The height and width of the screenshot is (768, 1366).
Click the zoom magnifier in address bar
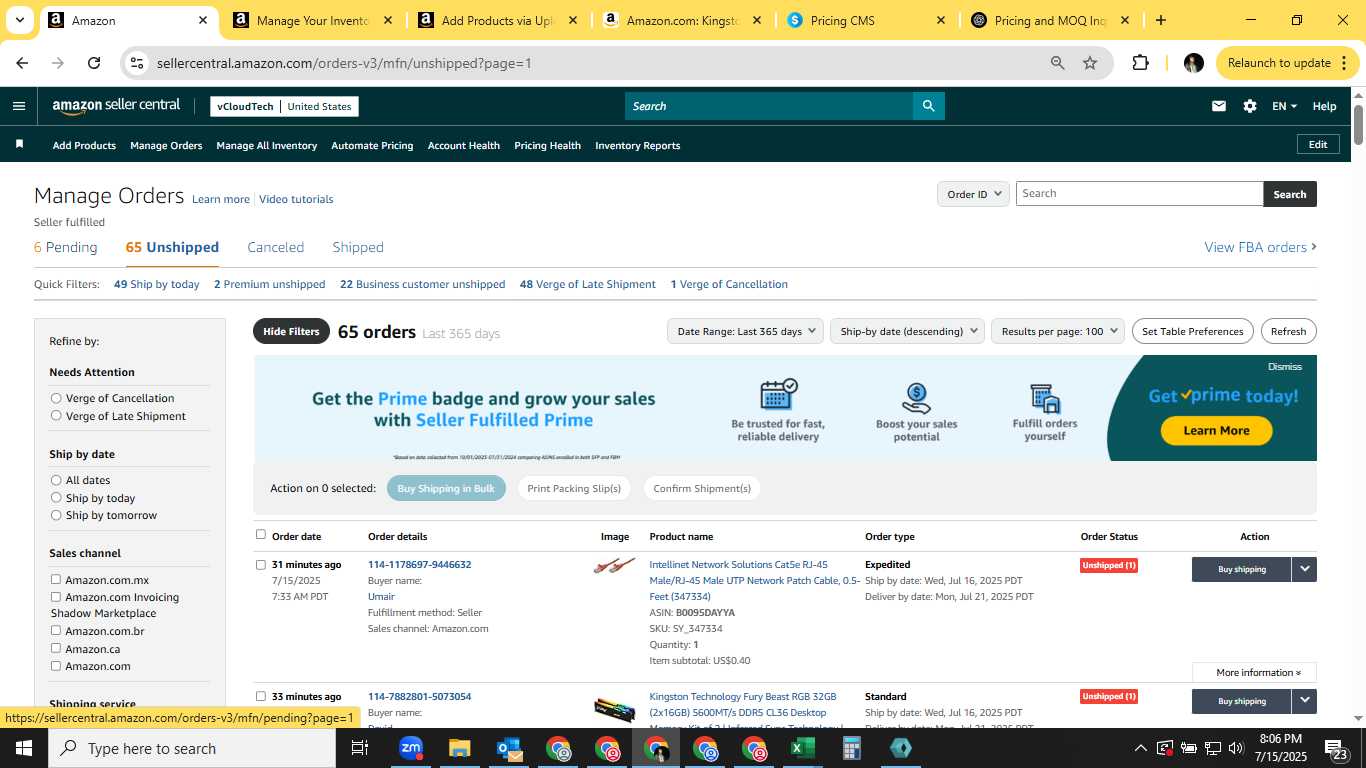tap(1057, 63)
